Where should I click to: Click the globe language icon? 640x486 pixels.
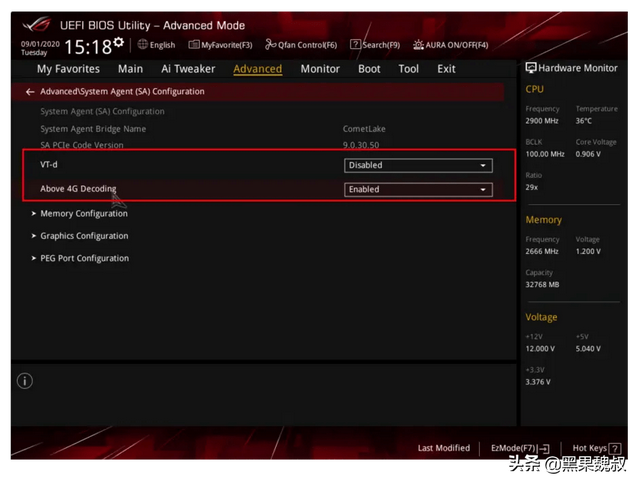pos(142,44)
